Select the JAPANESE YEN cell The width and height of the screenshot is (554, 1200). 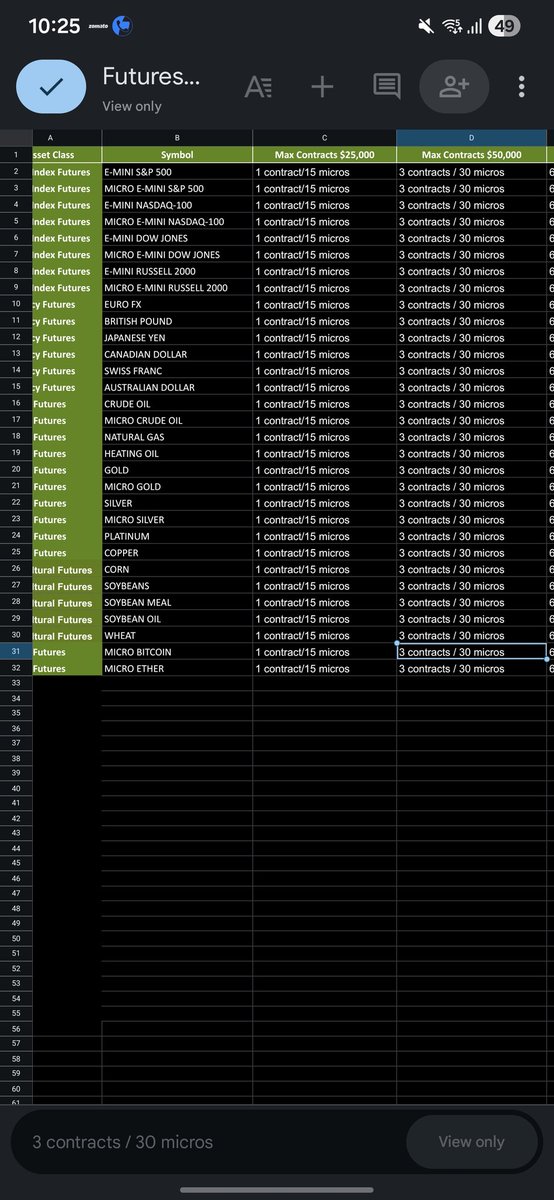[177, 337]
